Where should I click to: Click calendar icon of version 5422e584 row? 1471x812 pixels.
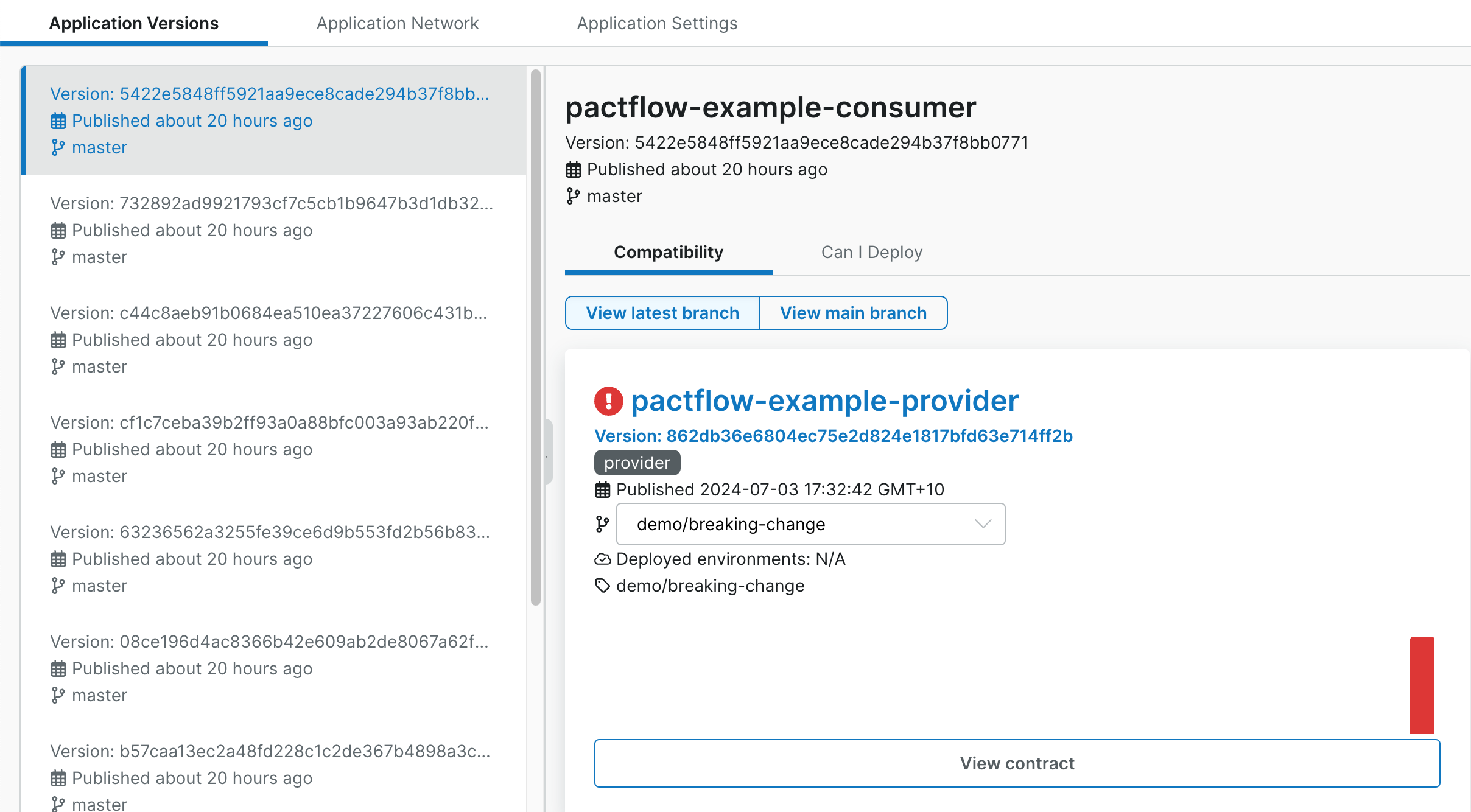click(58, 121)
